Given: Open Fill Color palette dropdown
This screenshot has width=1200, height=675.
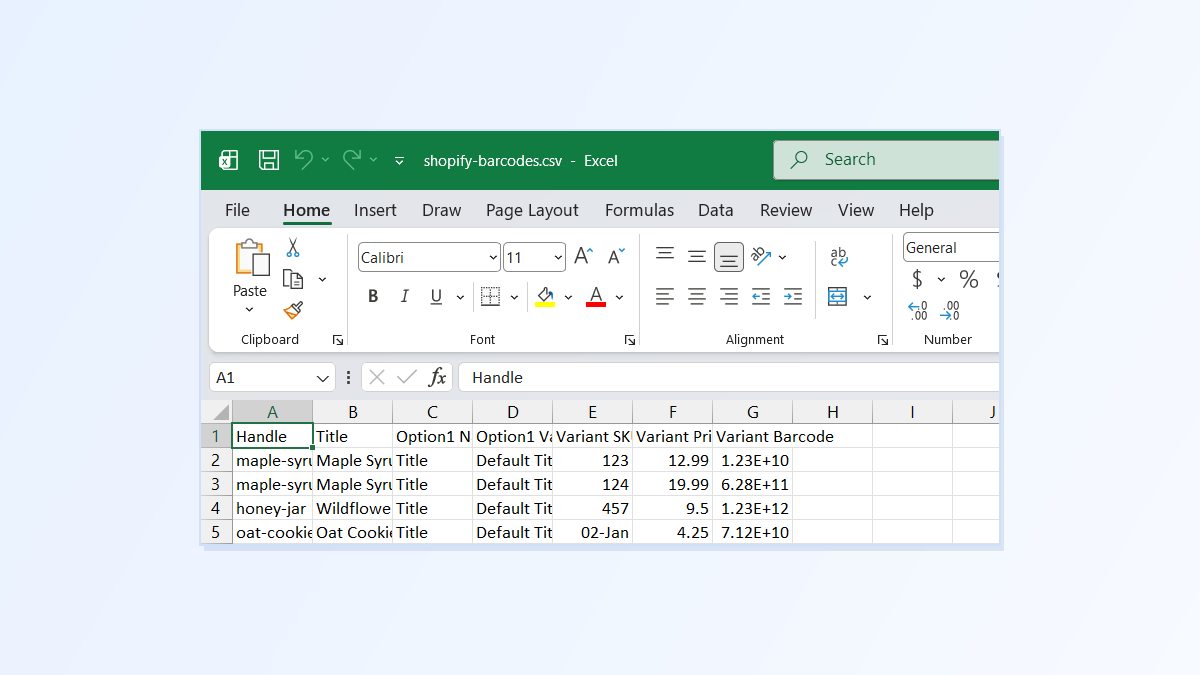Looking at the screenshot, I should [568, 297].
